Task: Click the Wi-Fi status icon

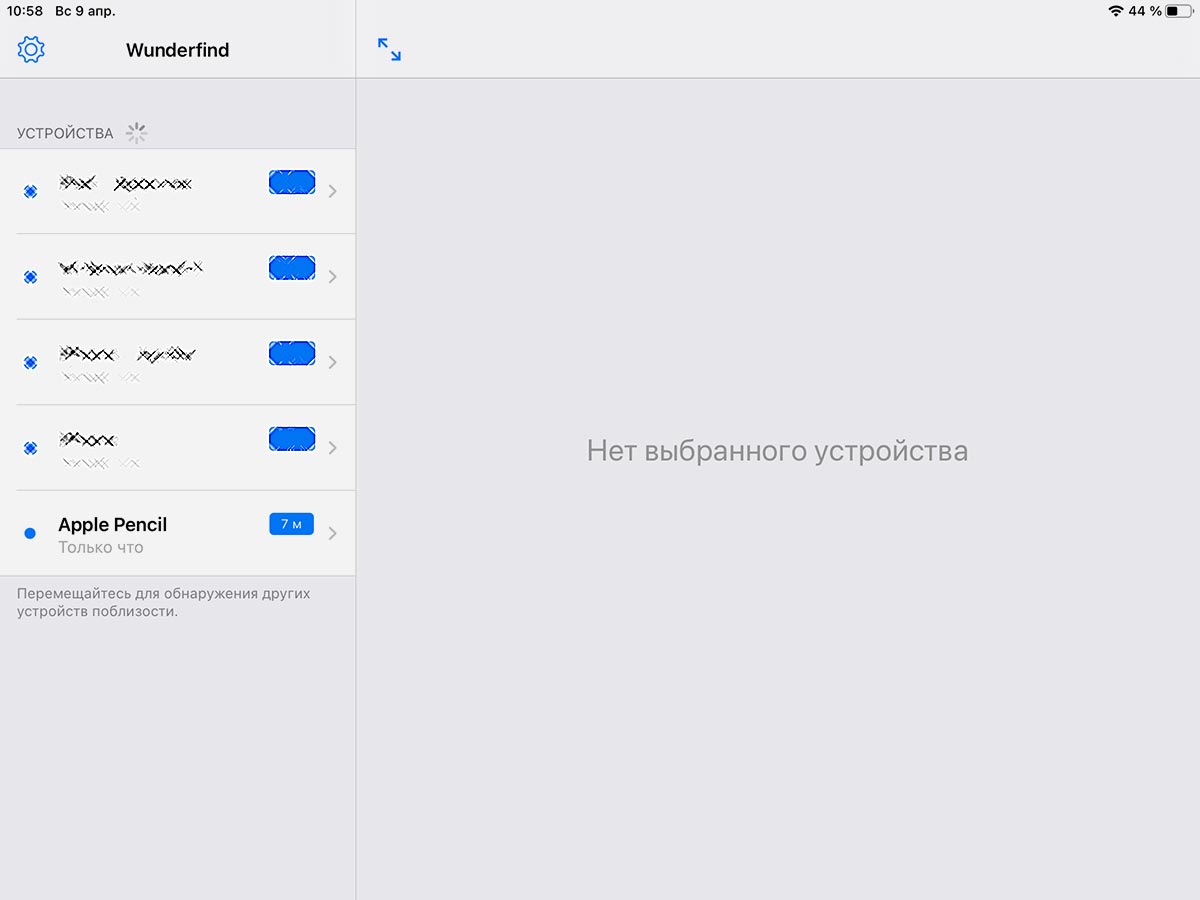Action: point(1116,11)
